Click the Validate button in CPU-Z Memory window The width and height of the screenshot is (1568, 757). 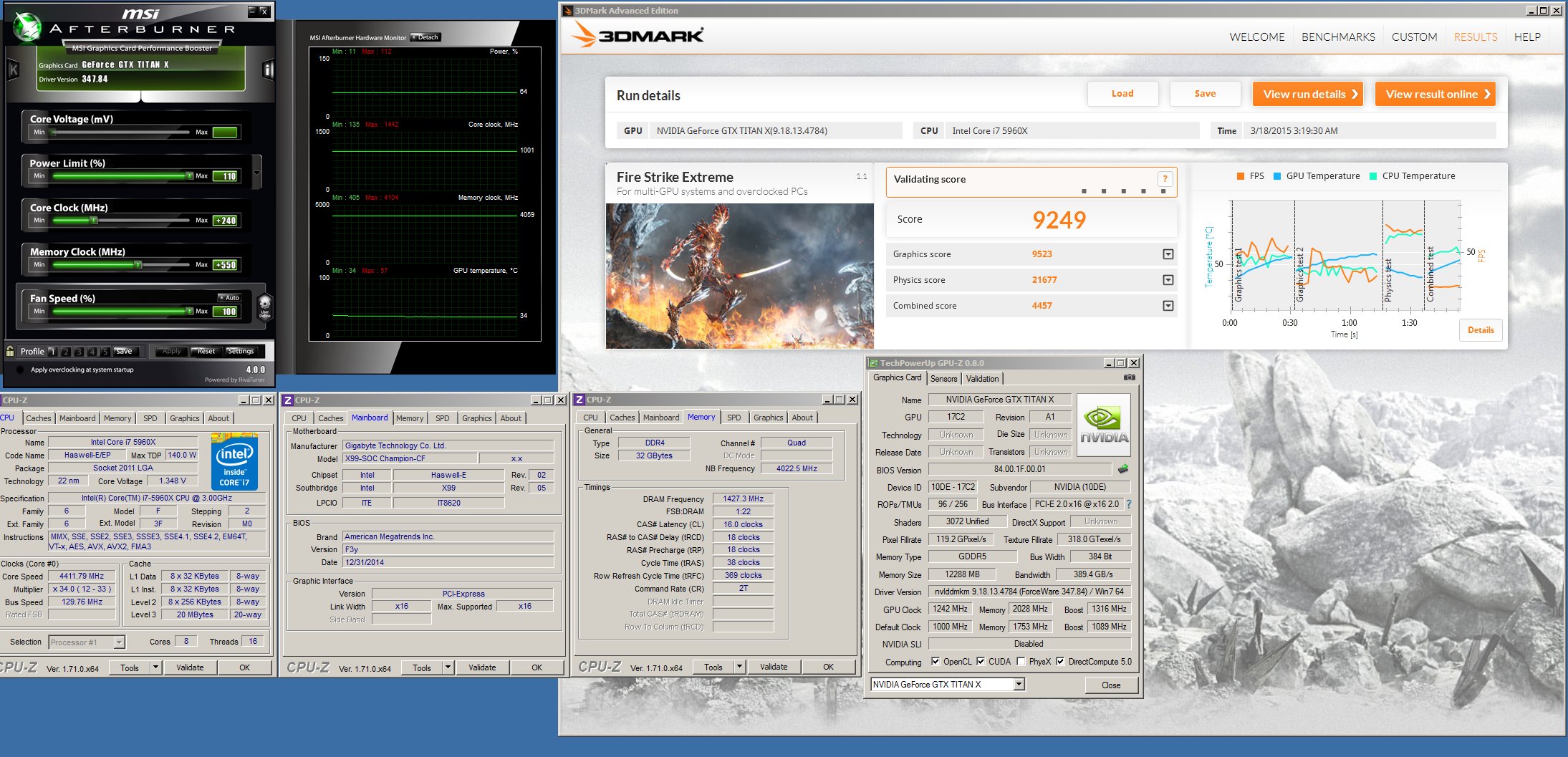(x=773, y=667)
